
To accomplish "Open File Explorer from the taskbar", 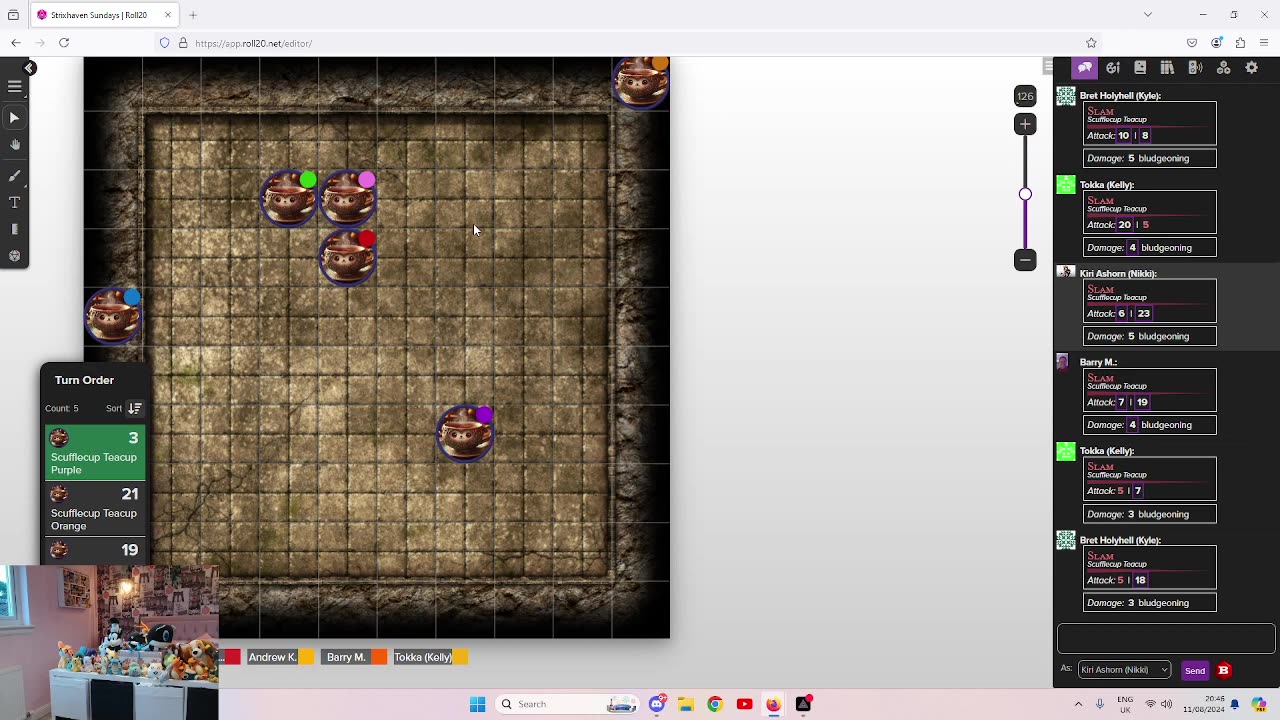I will (x=686, y=704).
